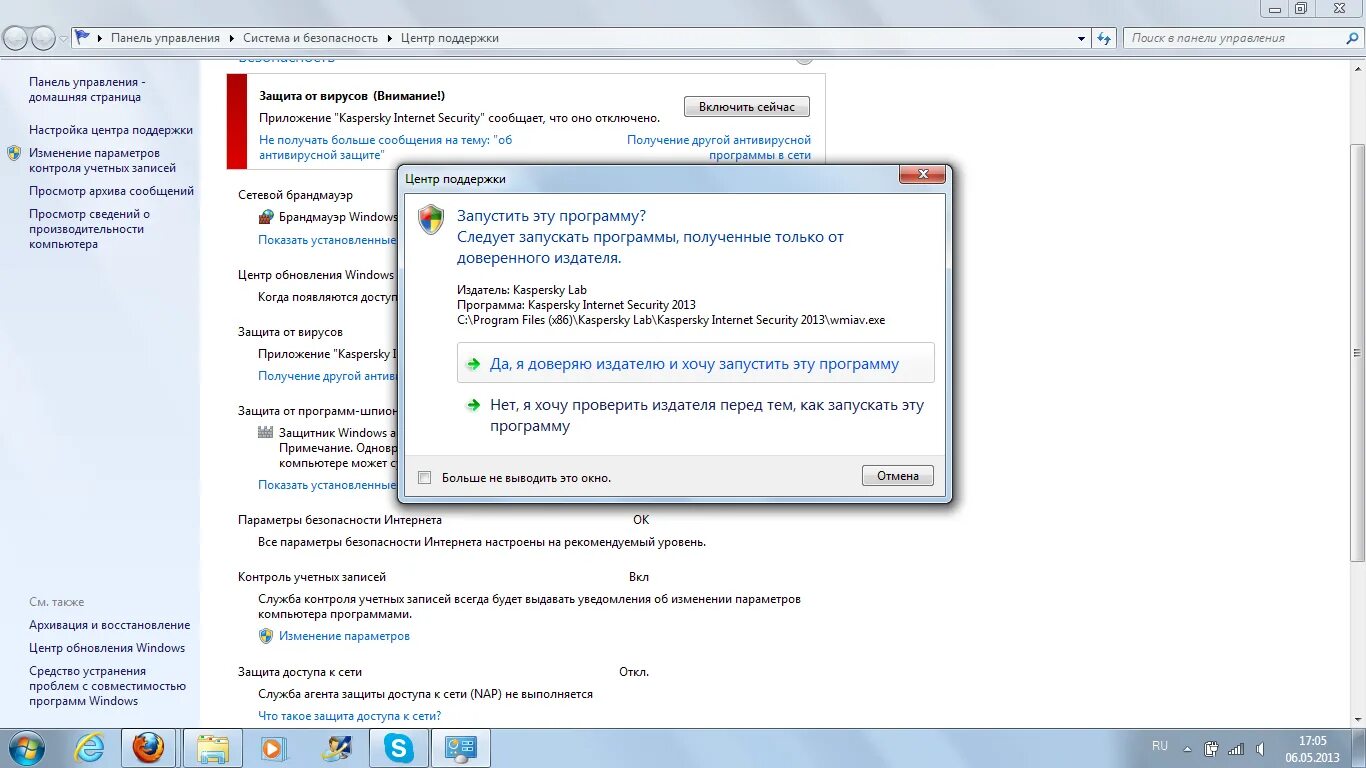Click 'Нет, я хочу проверить издателя' option
This screenshot has height=768, width=1366.
695,416
